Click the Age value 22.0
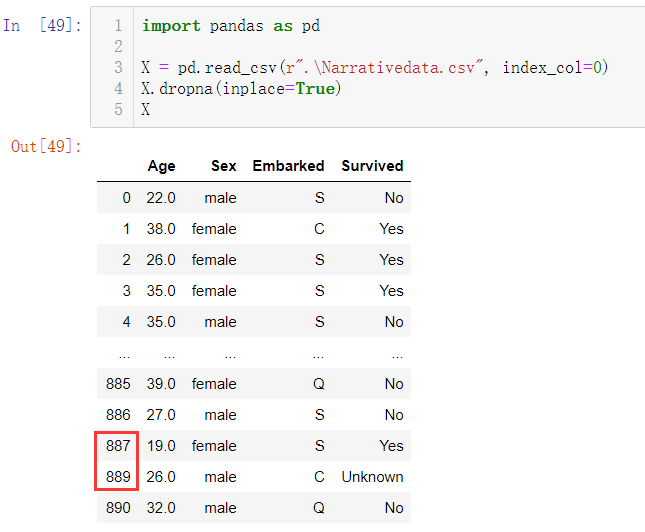The image size is (645, 532). tap(161, 198)
